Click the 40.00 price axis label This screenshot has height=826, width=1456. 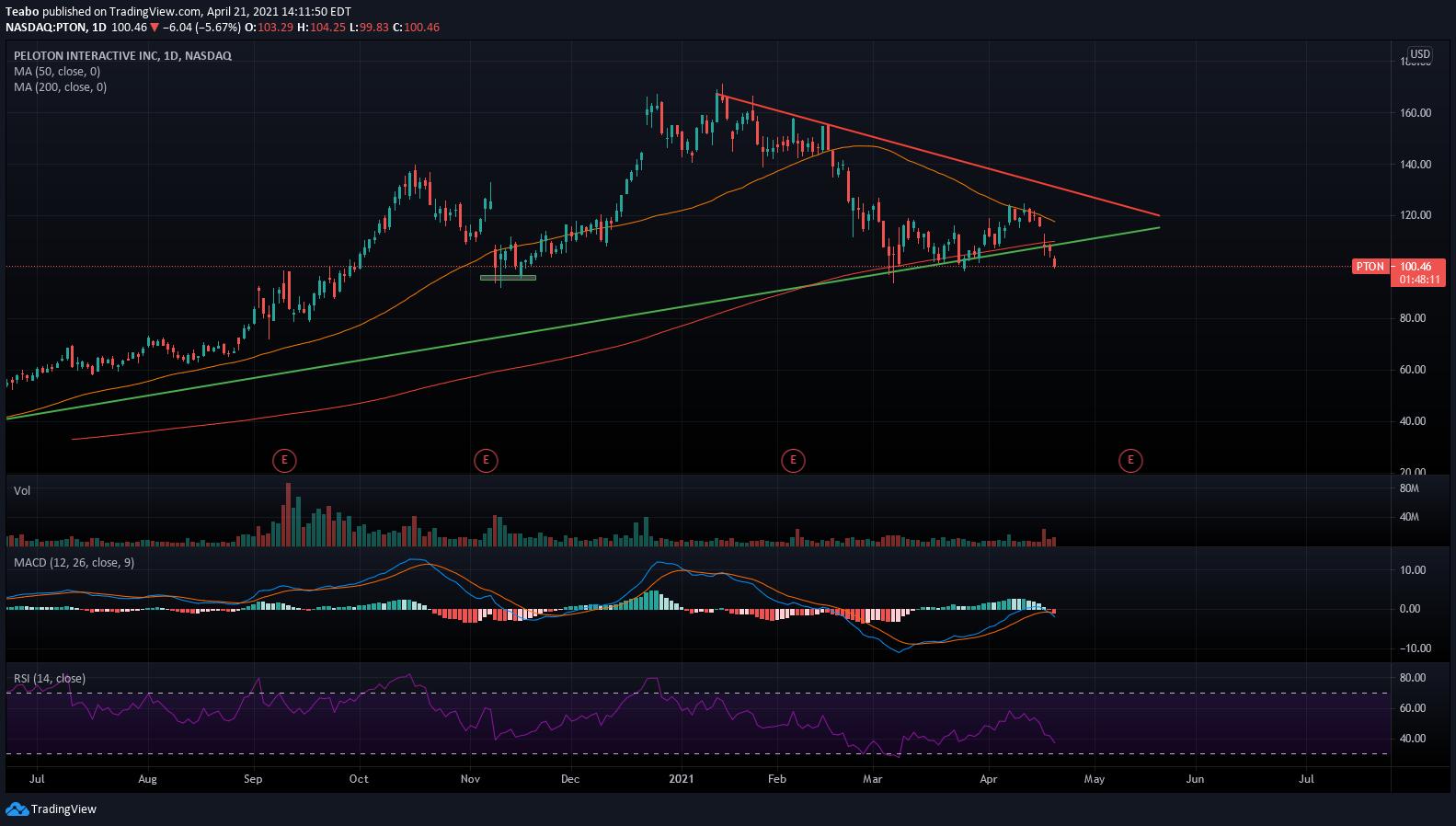(x=1413, y=421)
